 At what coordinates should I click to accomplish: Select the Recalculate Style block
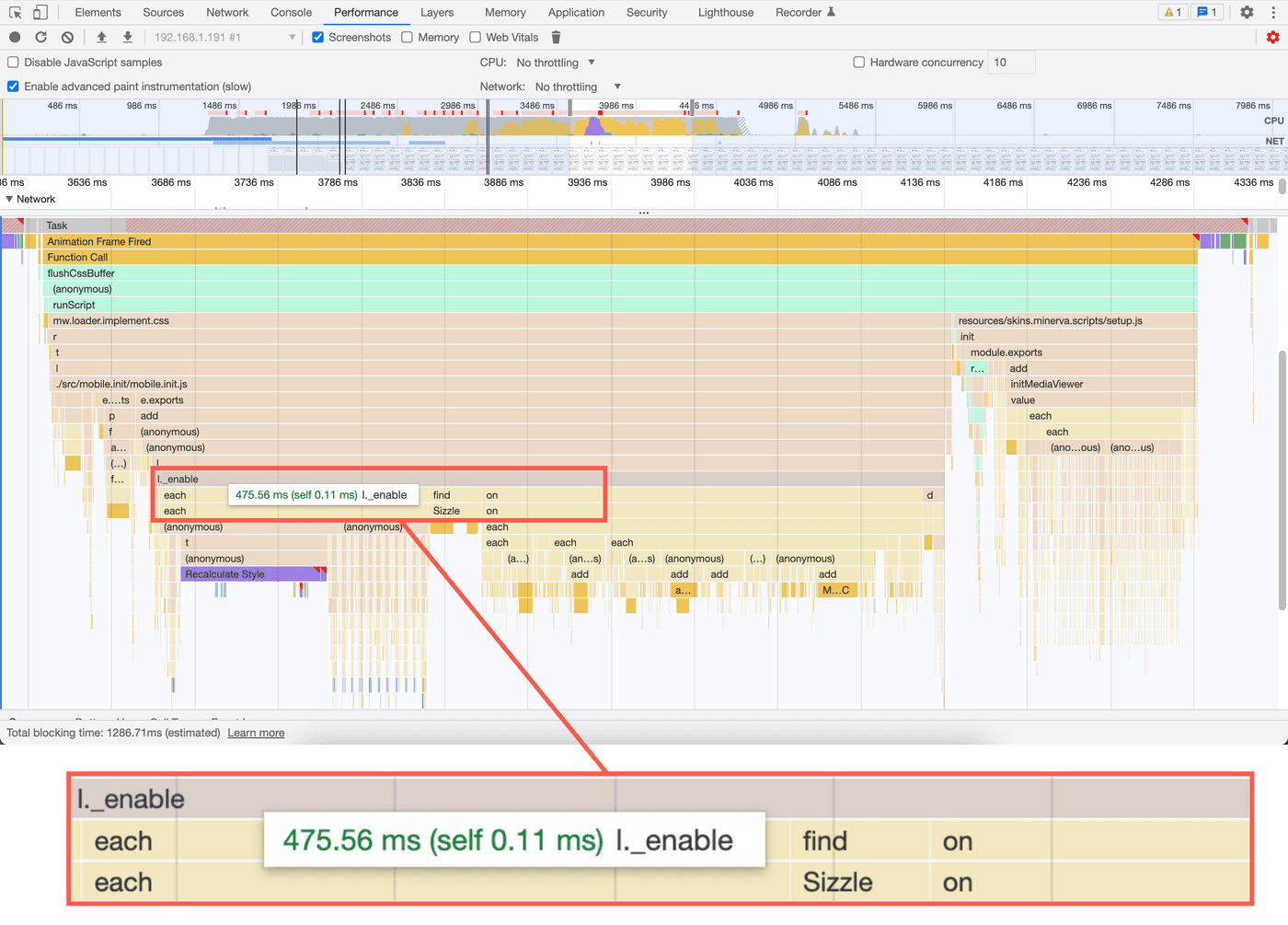(x=254, y=574)
